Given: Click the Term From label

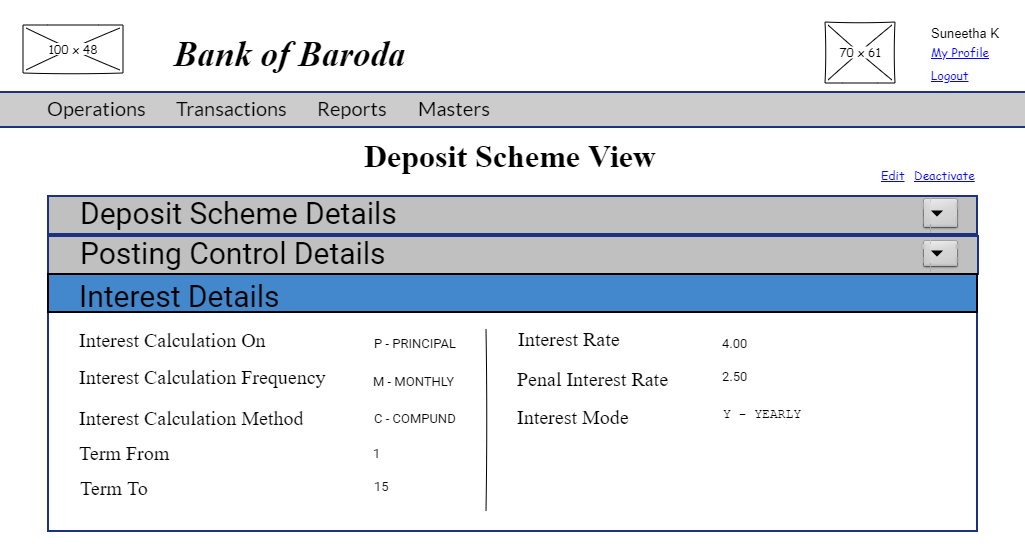Looking at the screenshot, I should [x=124, y=454].
